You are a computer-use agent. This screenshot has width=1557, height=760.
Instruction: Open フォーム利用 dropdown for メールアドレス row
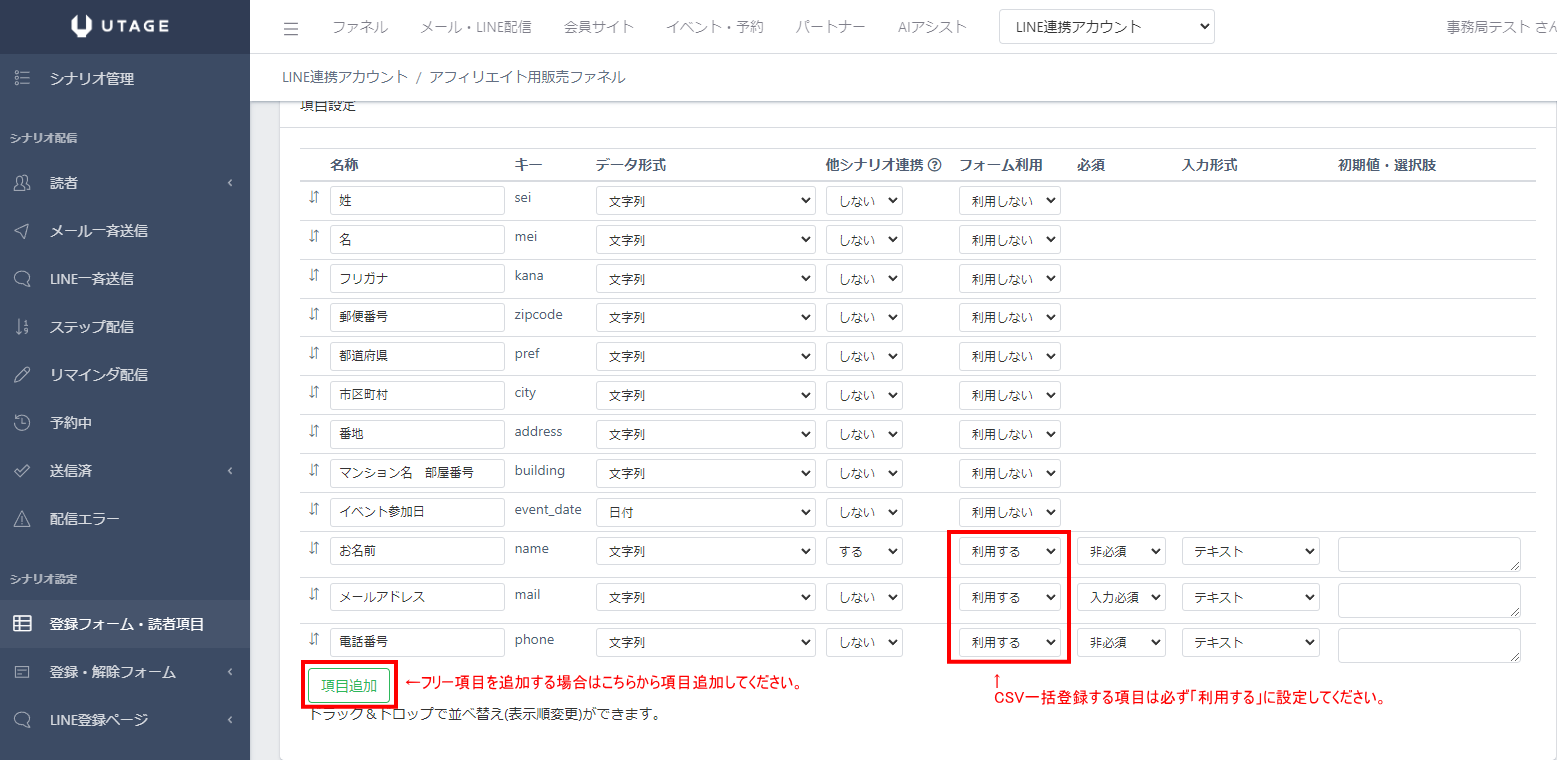[x=1009, y=597]
